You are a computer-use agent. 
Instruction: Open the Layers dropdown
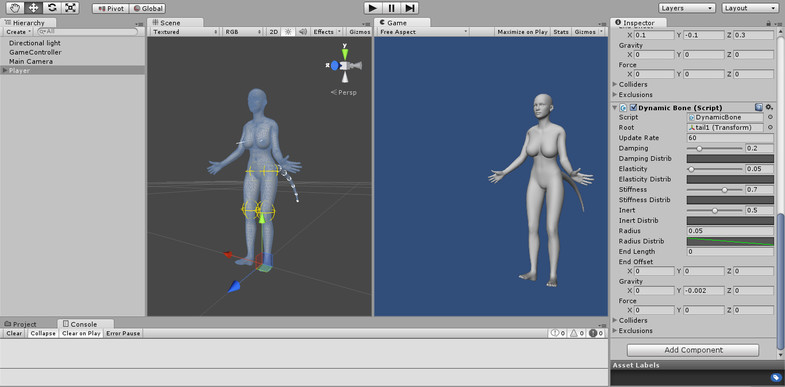(x=687, y=8)
